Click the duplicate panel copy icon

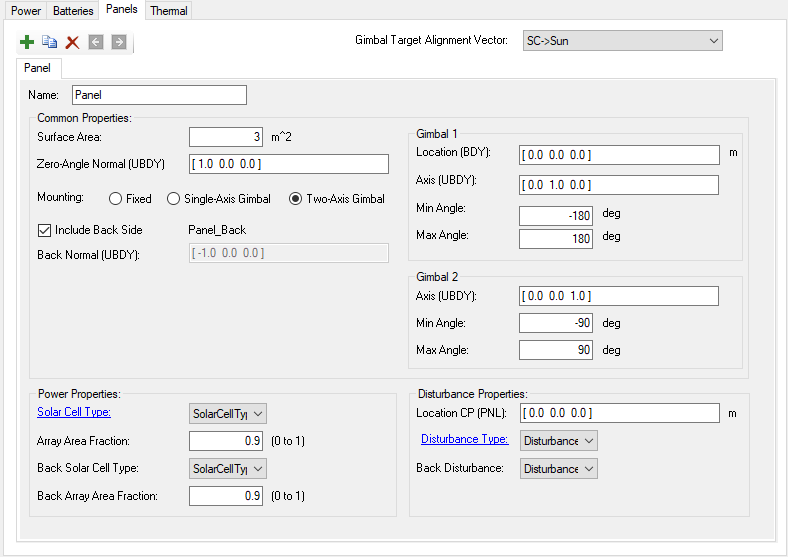click(x=50, y=42)
